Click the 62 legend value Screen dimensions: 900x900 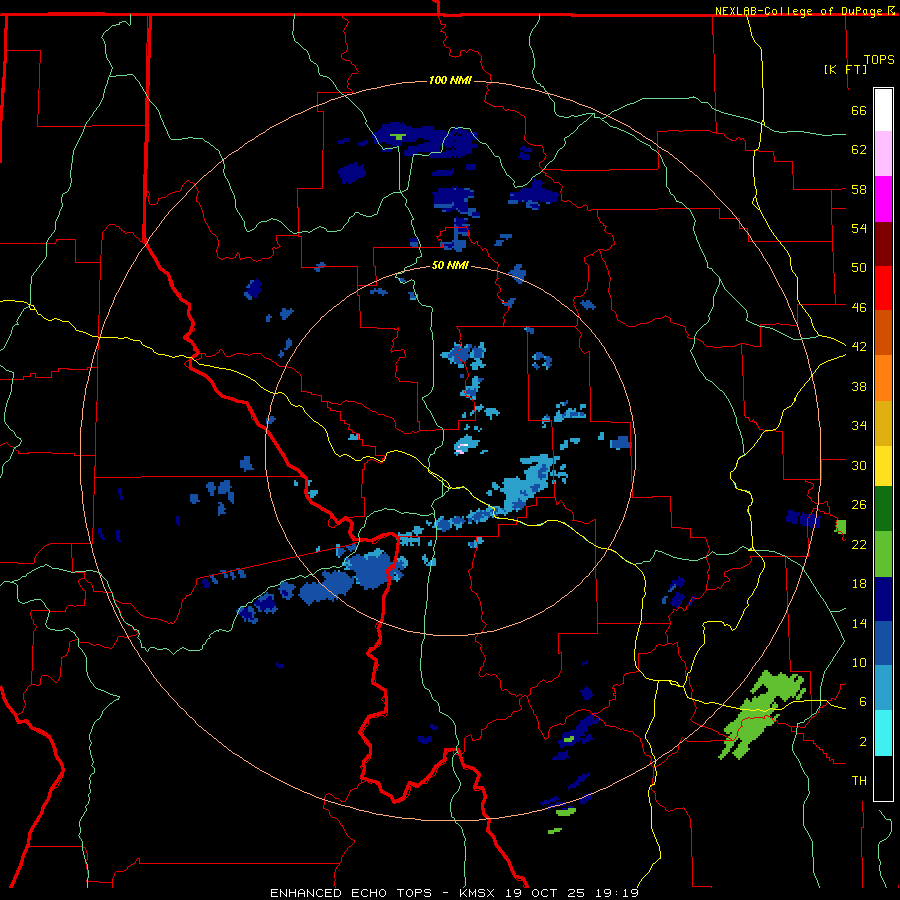point(859,149)
